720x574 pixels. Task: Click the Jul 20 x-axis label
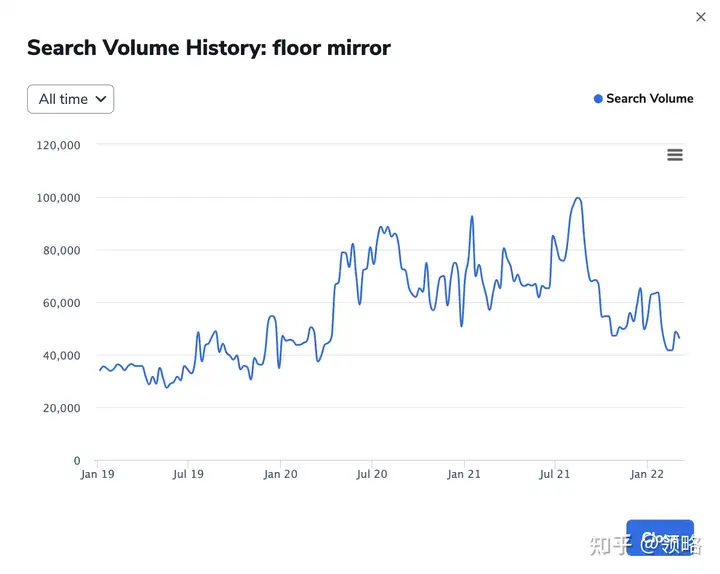click(x=371, y=474)
